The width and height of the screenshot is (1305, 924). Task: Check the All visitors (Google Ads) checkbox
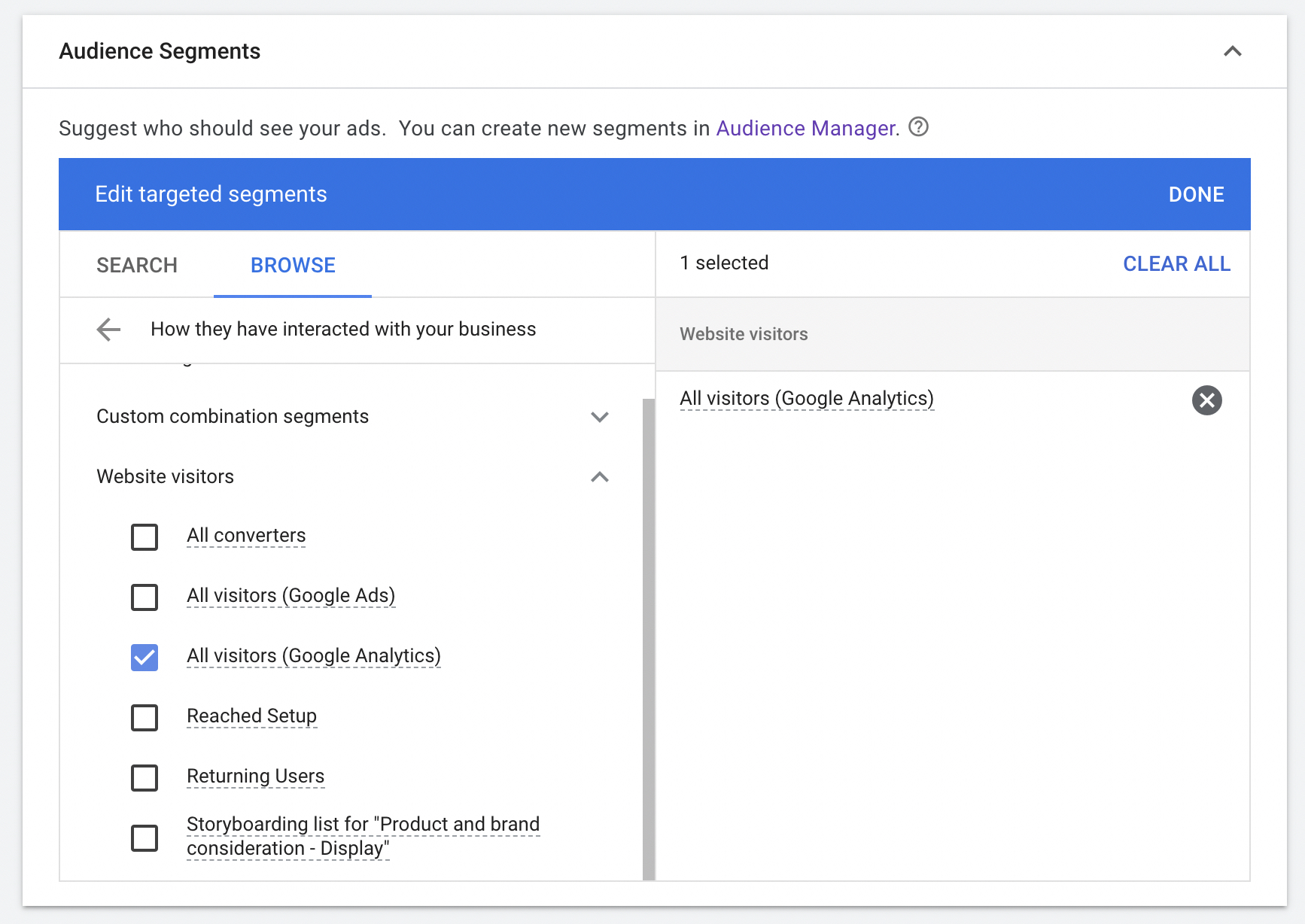click(144, 597)
